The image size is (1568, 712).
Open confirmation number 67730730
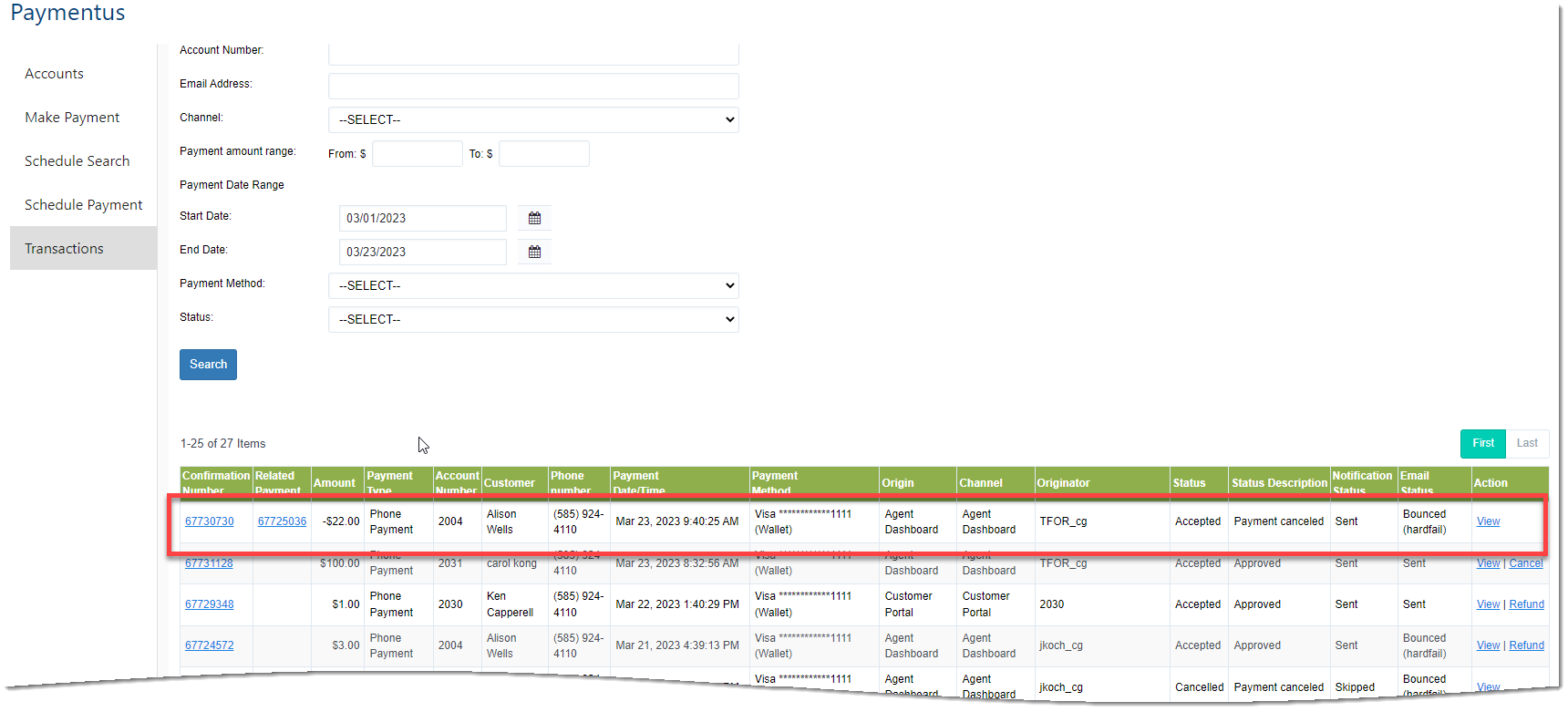(x=209, y=521)
